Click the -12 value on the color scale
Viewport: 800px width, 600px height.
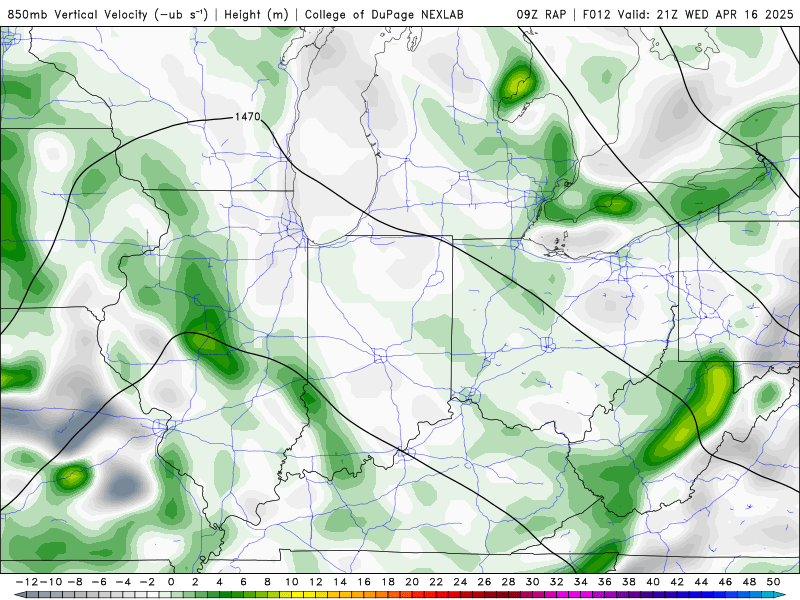tap(25, 582)
